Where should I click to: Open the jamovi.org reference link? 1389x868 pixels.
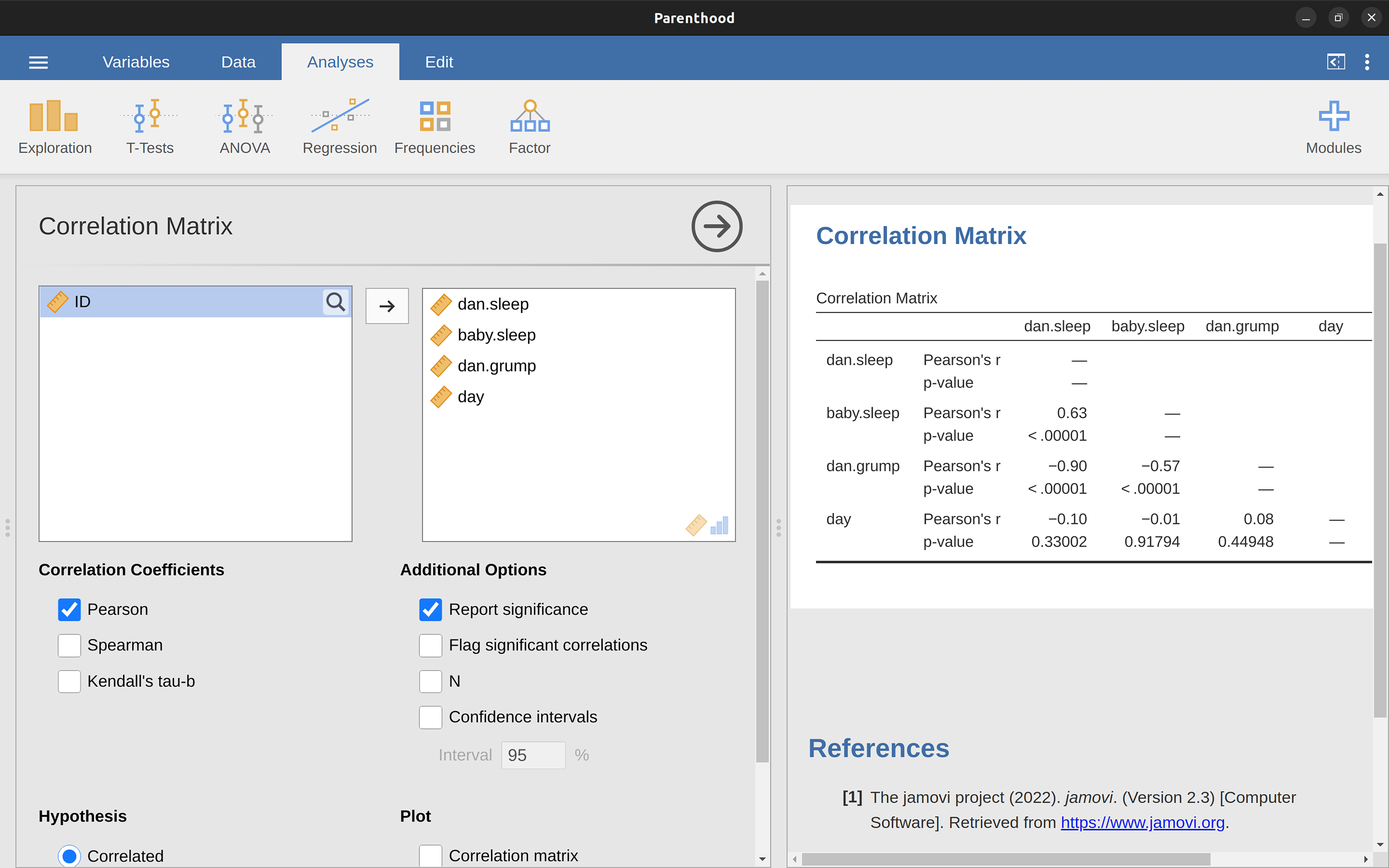click(x=1142, y=823)
